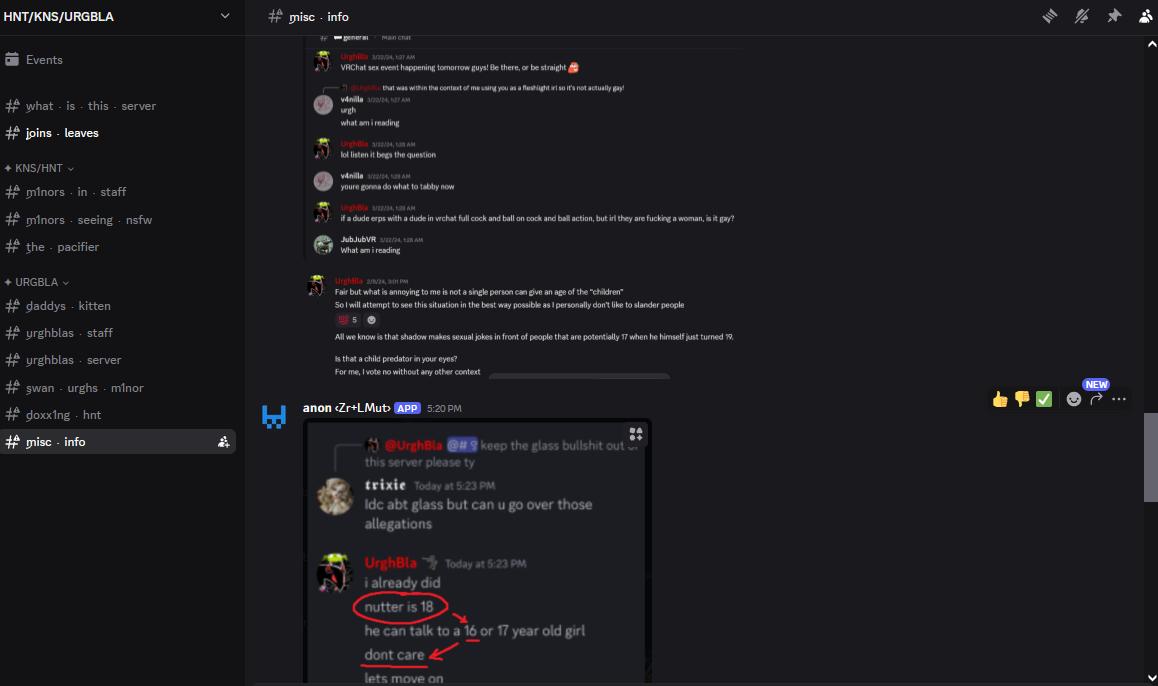
Task: Open the embedded screenshot image
Action: coord(477,552)
